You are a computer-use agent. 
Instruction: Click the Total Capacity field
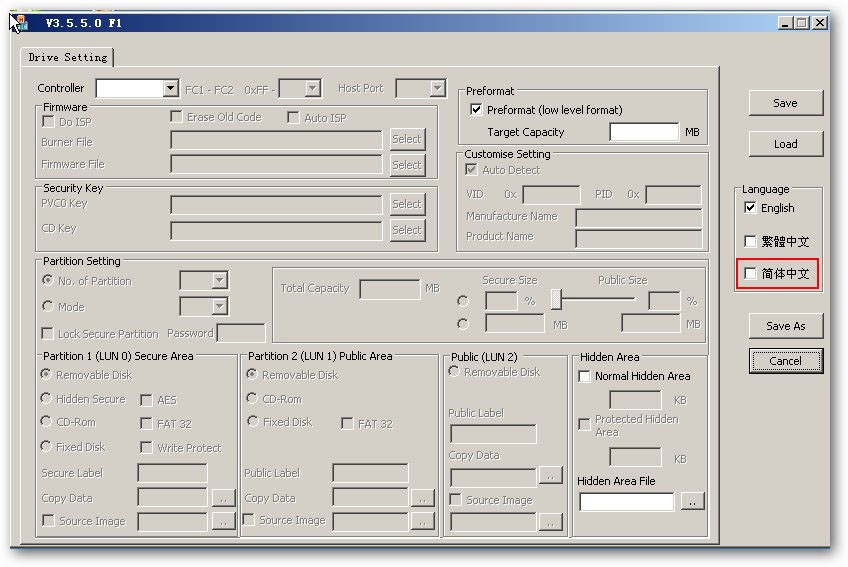coord(389,289)
